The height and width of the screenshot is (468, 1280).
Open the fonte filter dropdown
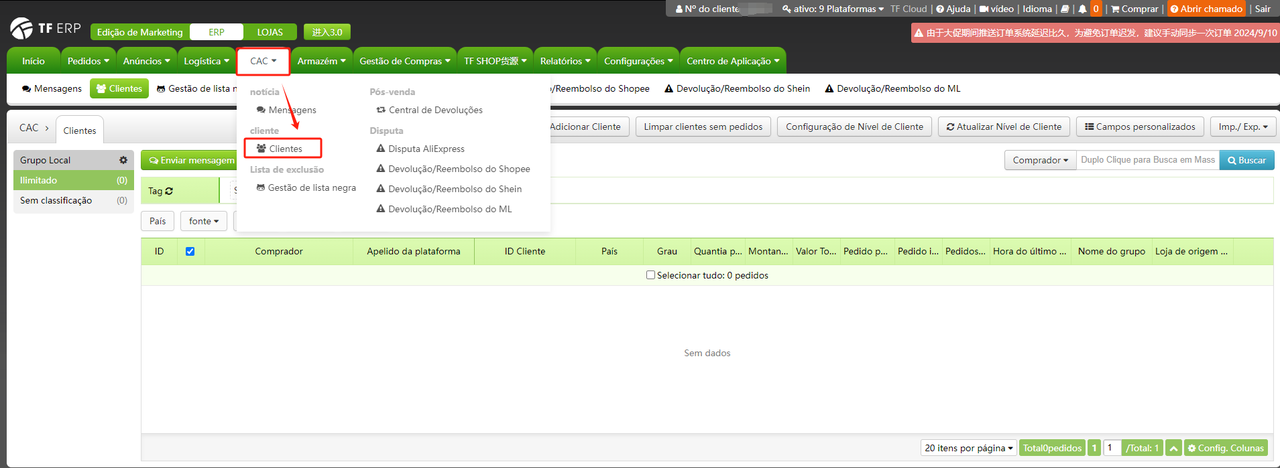point(203,221)
